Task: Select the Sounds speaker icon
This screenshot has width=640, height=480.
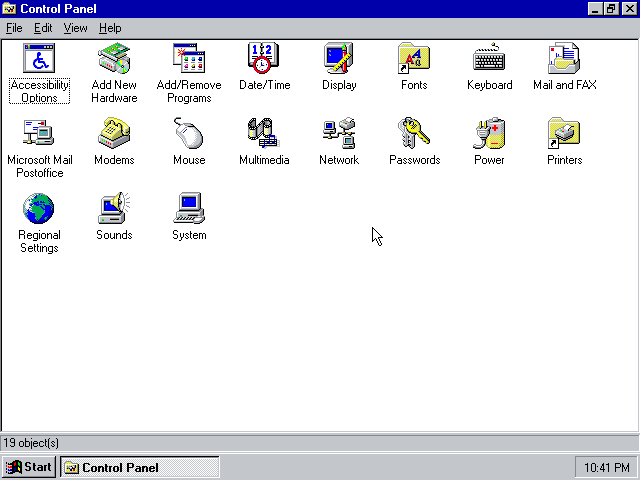Action: click(114, 208)
